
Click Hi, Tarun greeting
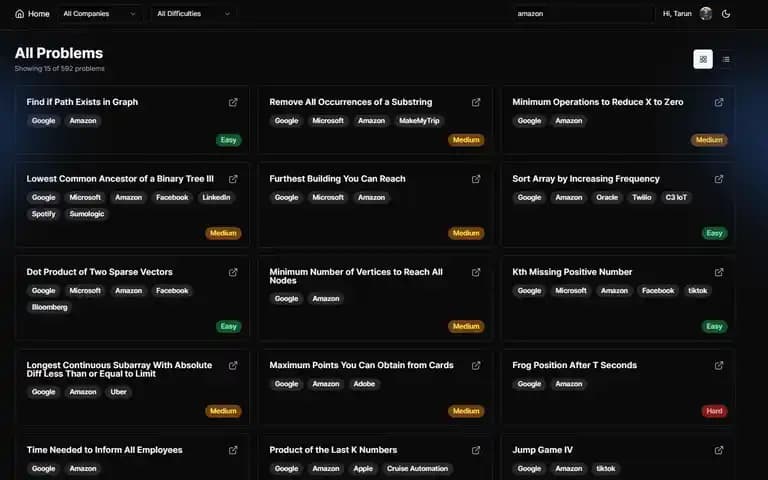(x=677, y=14)
